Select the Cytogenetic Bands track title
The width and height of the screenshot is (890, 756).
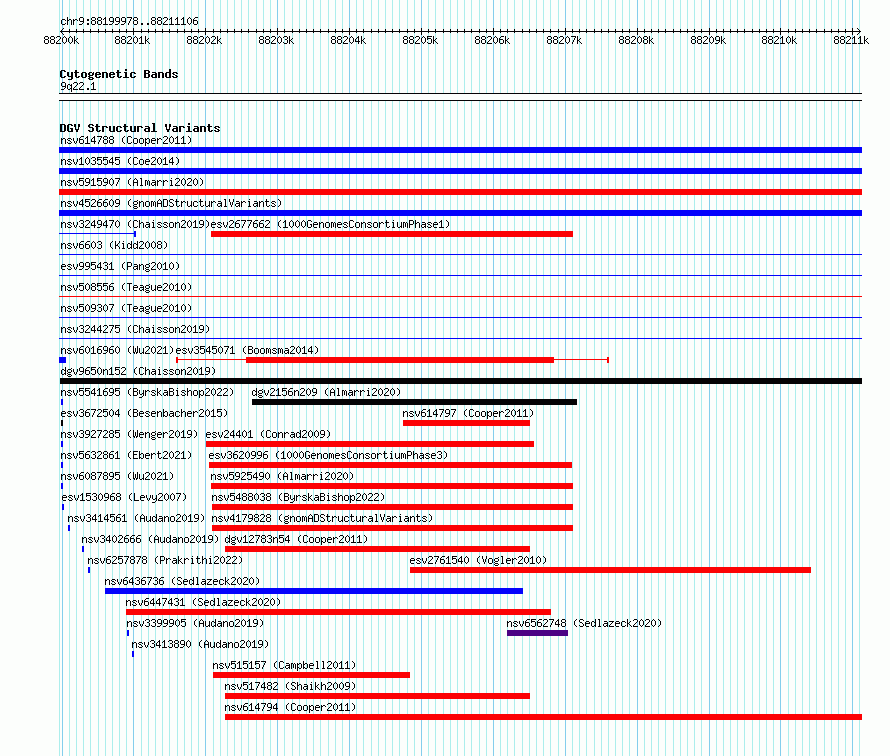[x=119, y=74]
